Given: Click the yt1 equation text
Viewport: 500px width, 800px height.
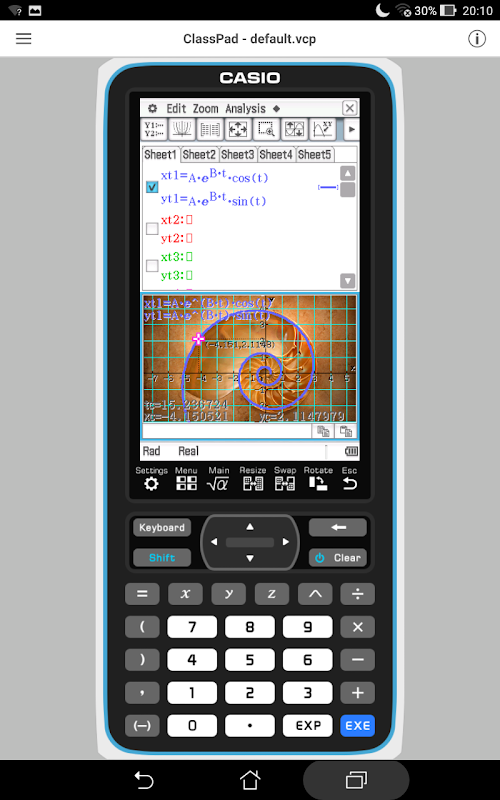Looking at the screenshot, I should pos(214,199).
